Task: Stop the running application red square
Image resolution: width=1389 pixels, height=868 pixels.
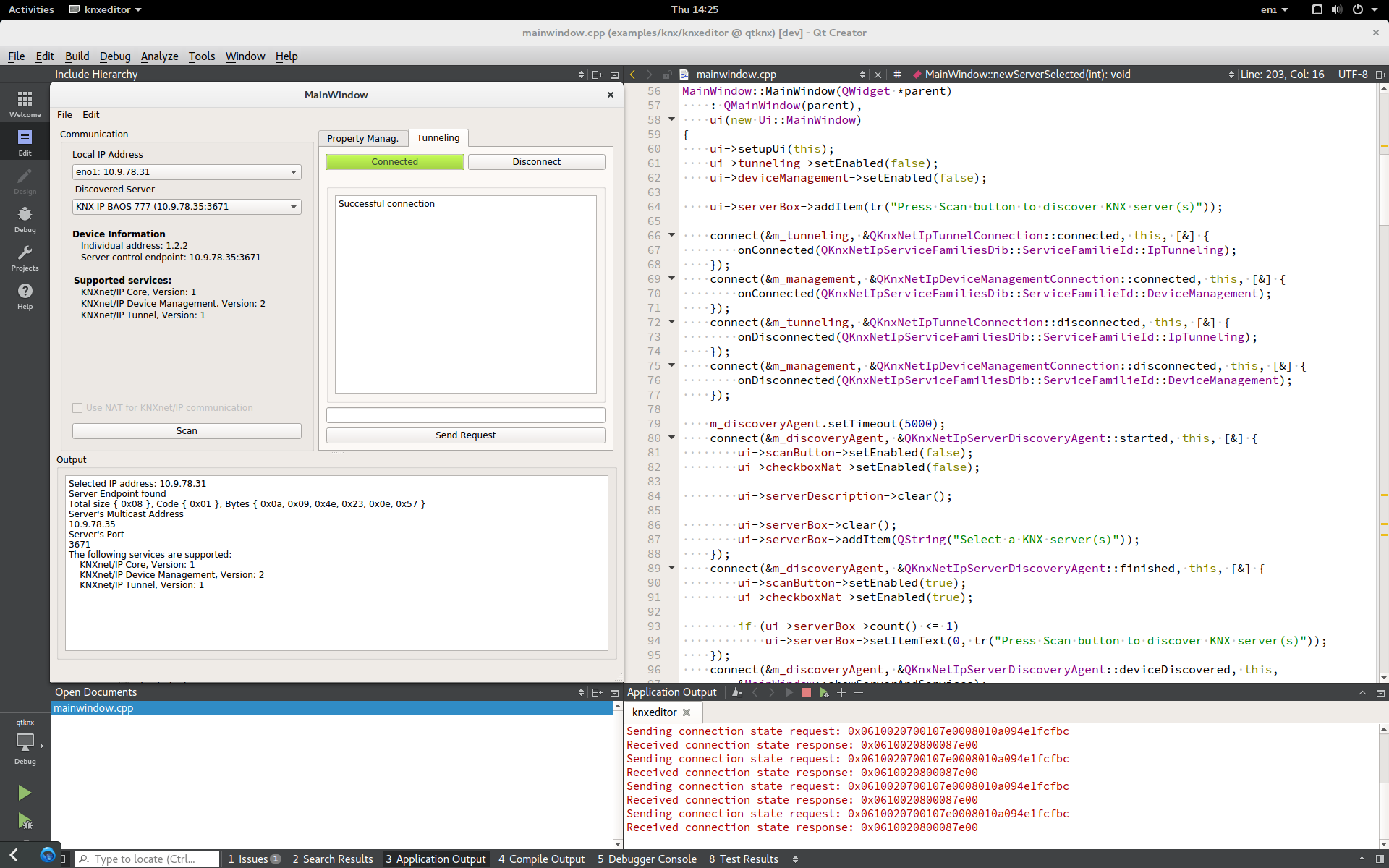Action: coord(807,692)
